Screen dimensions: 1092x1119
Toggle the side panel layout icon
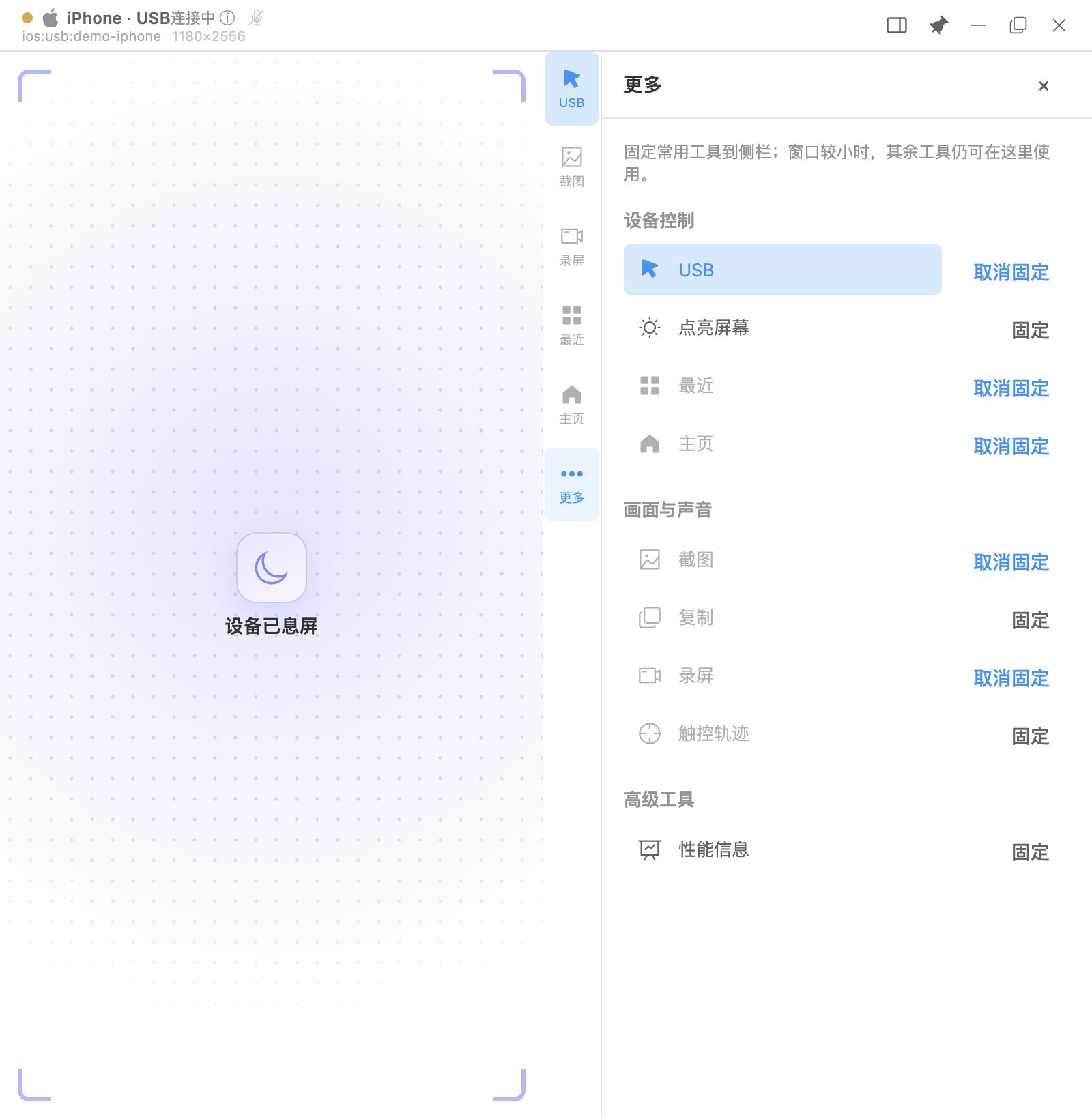click(x=897, y=26)
